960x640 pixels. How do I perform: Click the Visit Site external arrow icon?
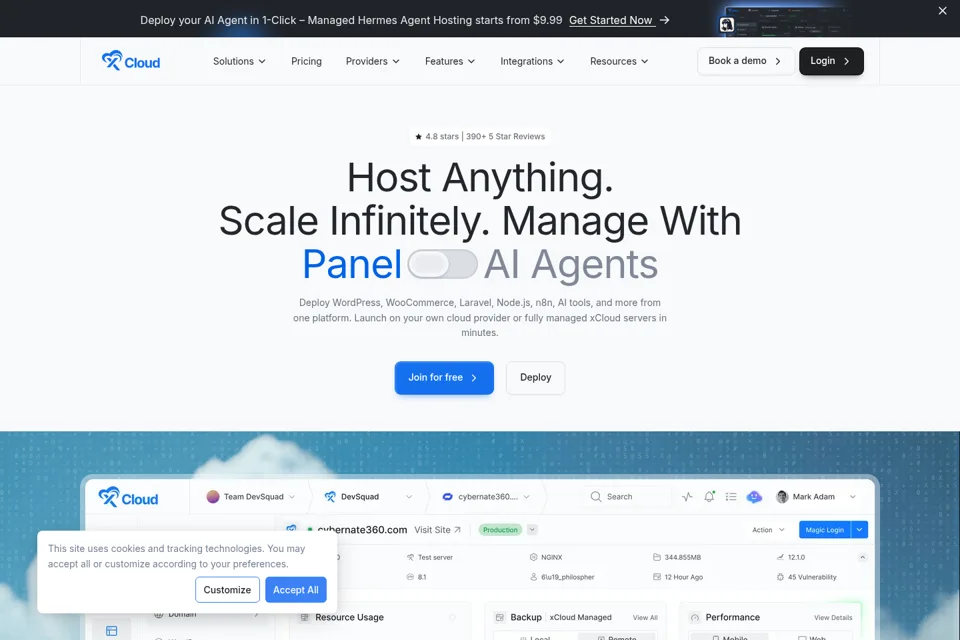457,530
